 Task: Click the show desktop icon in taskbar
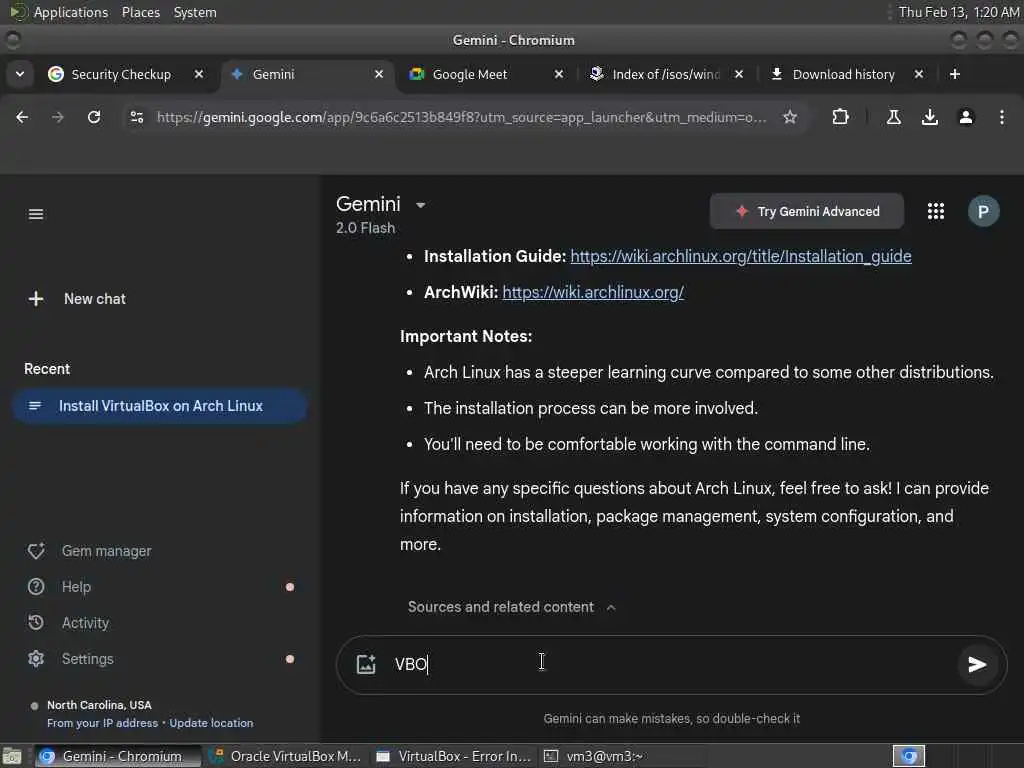tap(12, 757)
